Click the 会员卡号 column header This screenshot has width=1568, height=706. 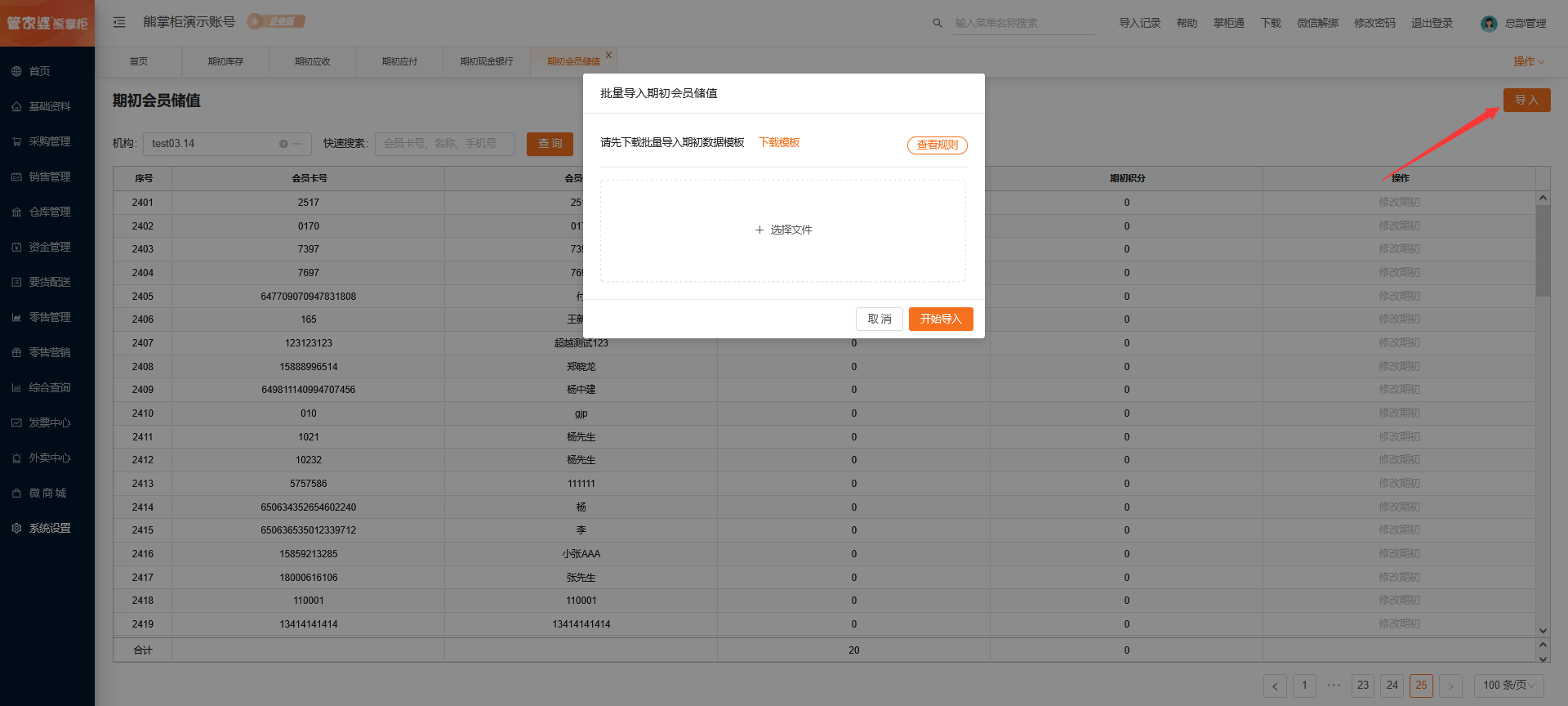[x=309, y=178]
